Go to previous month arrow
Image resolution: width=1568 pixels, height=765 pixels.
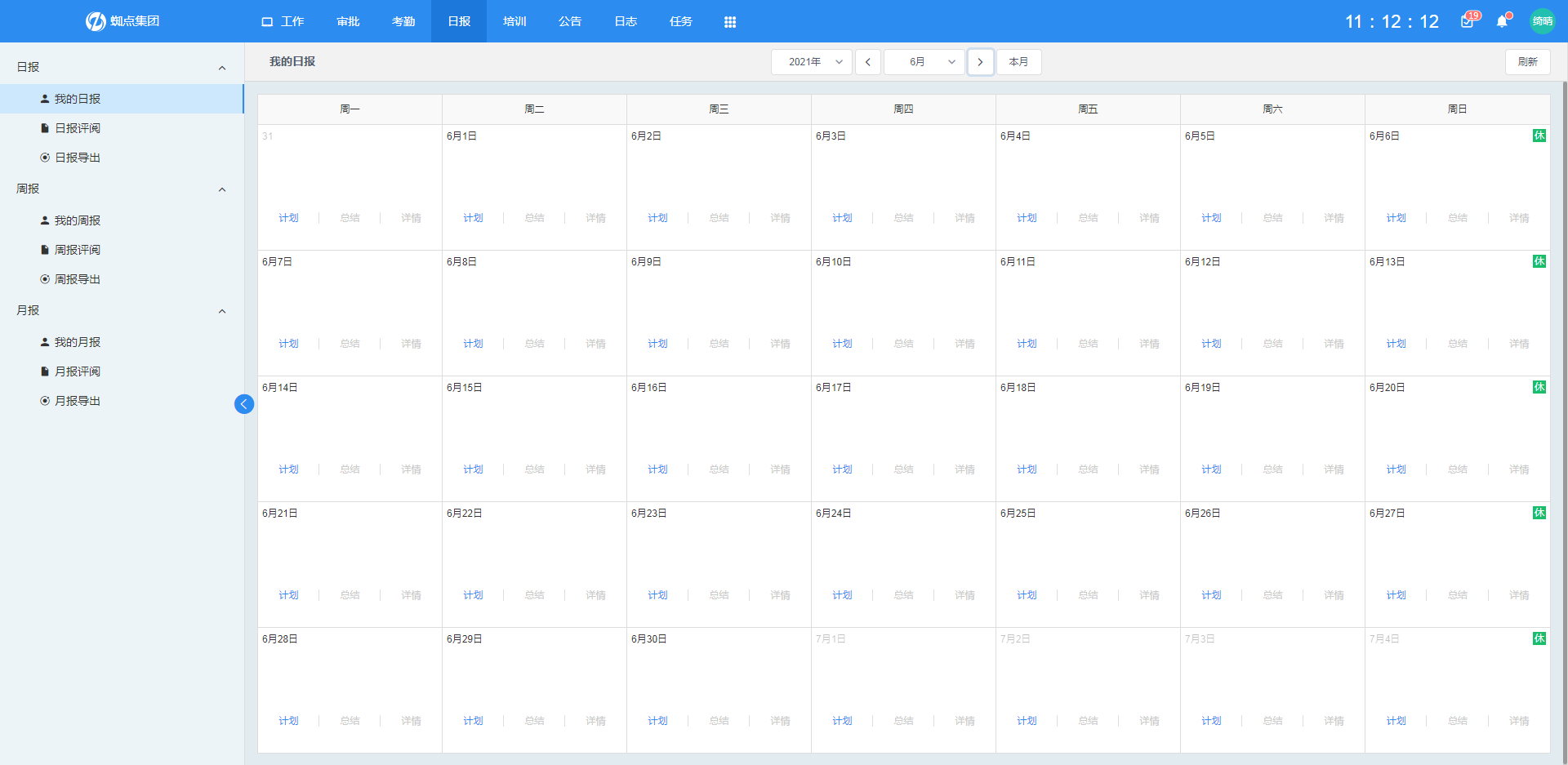[x=867, y=62]
